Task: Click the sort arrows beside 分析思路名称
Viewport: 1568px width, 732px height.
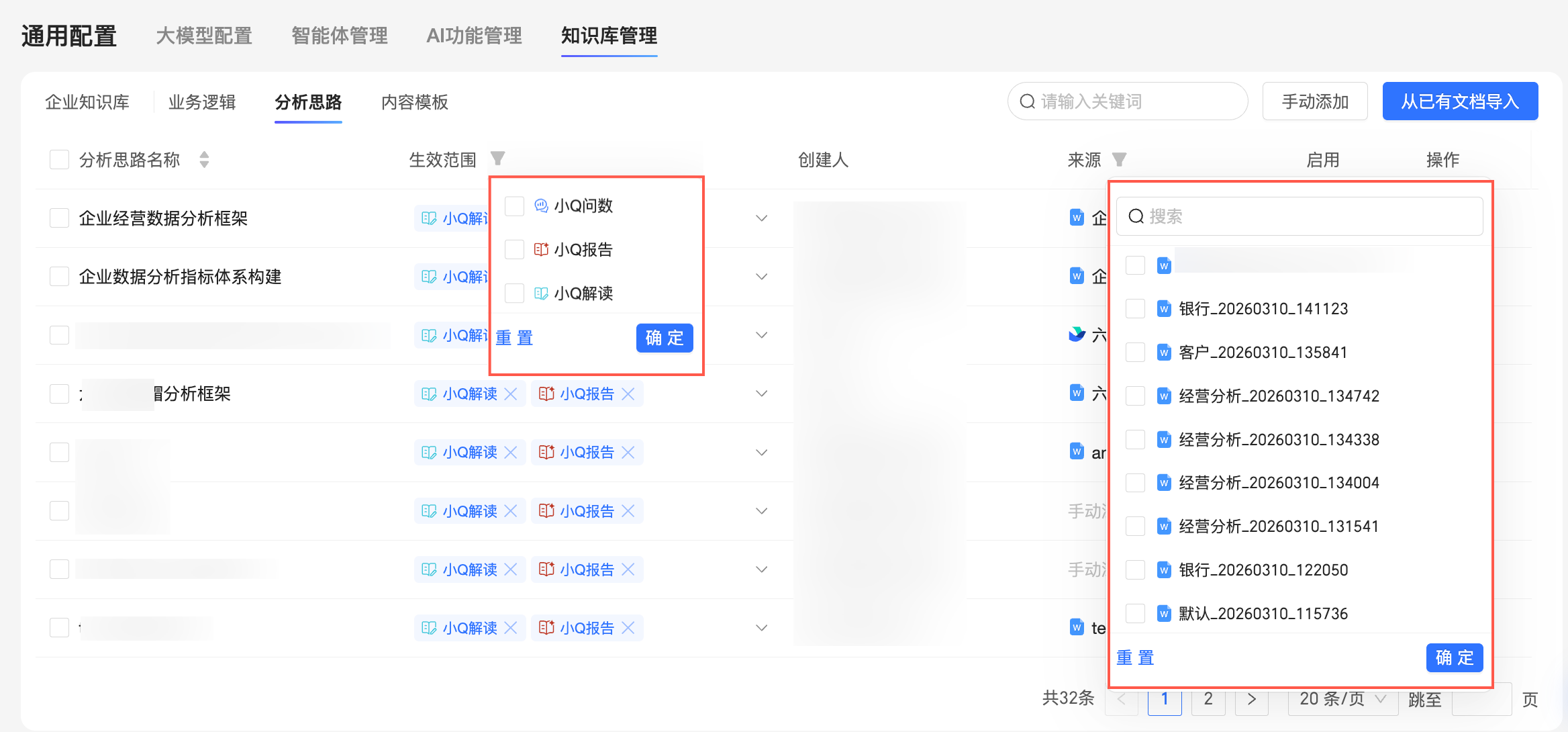Action: tap(204, 160)
